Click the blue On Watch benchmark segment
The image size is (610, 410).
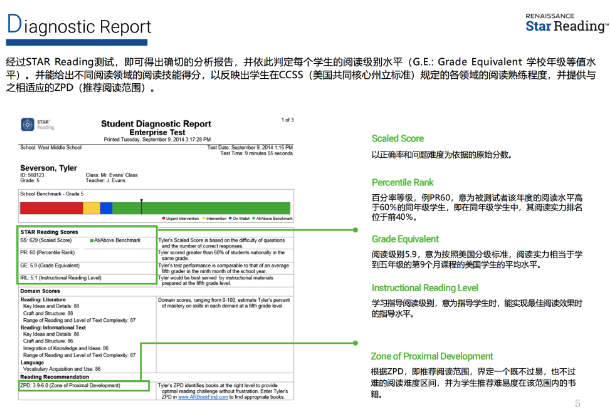[x=106, y=208]
